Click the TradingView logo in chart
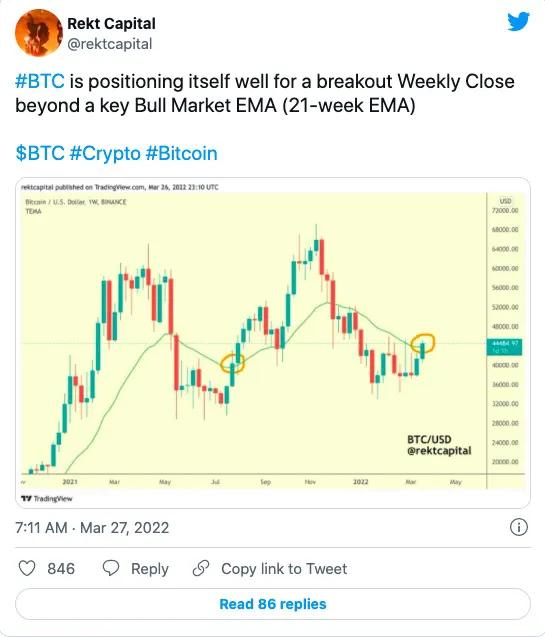 pyautogui.click(x=47, y=498)
